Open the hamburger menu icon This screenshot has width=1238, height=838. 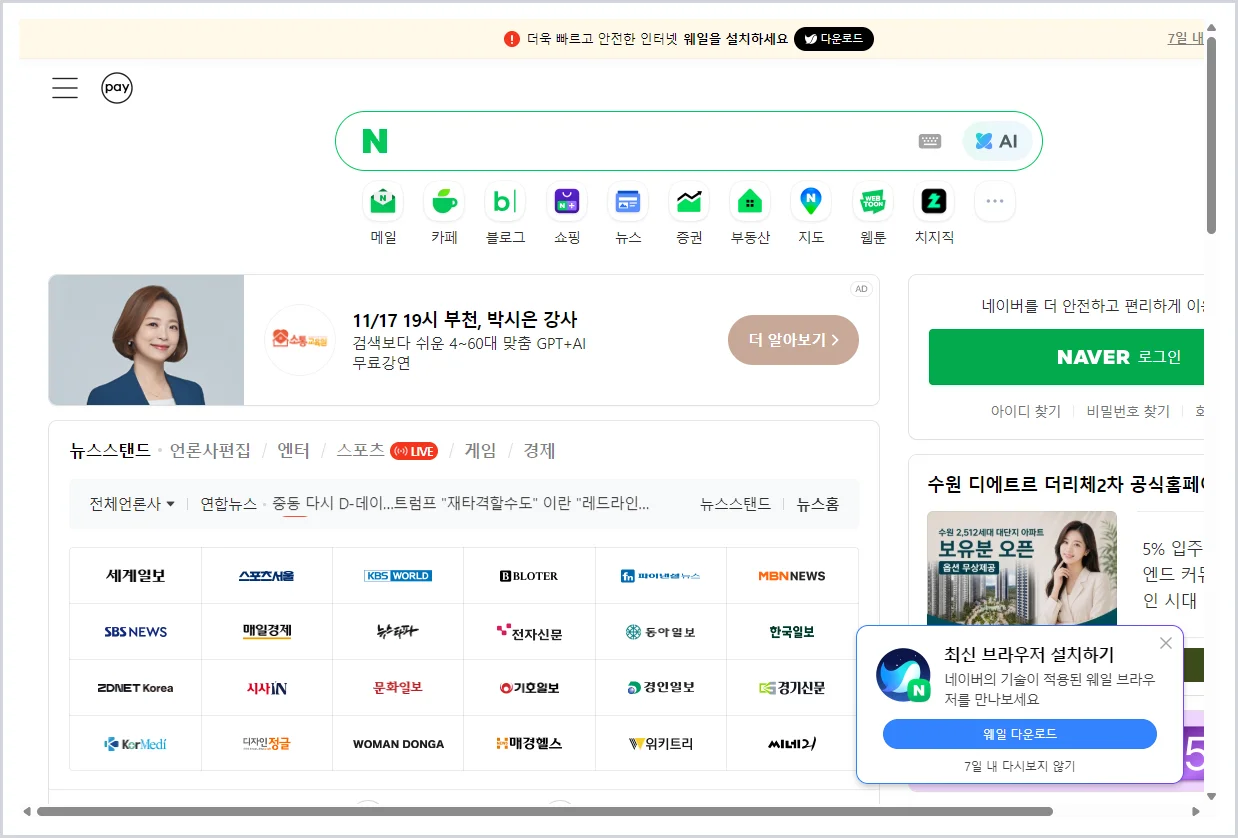coord(65,88)
